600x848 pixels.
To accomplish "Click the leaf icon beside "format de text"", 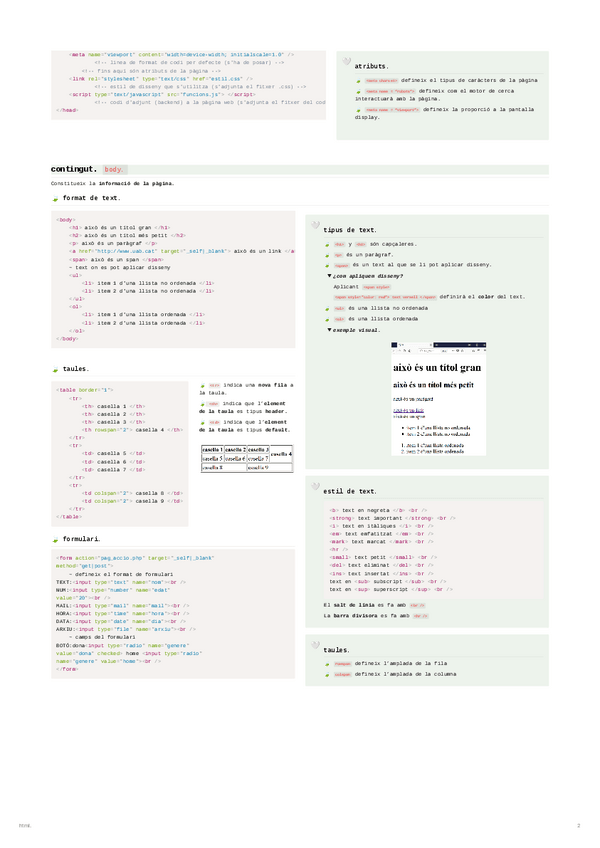I will 55,199.
